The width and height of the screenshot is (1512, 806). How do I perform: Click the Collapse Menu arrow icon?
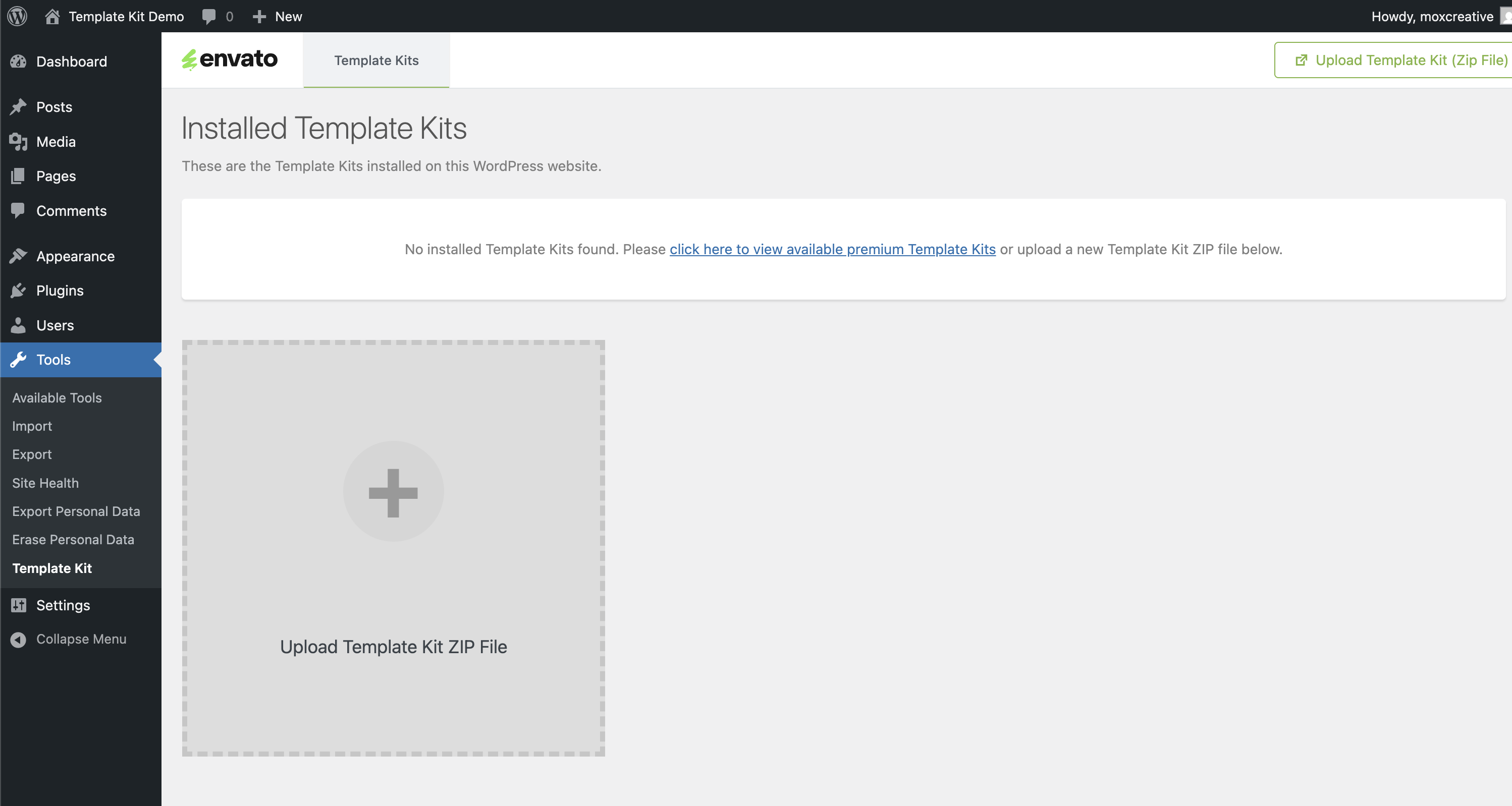18,640
